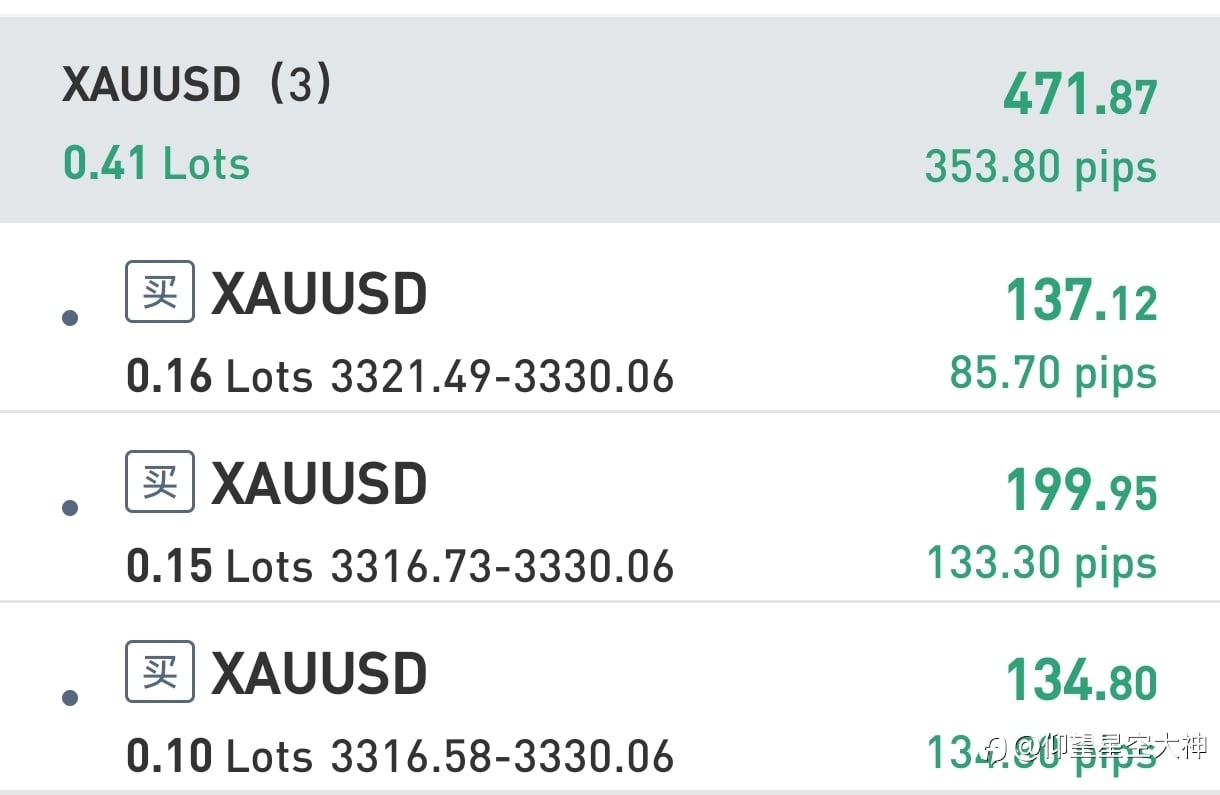Click buy icon on 0.10 Lots position

159,671
